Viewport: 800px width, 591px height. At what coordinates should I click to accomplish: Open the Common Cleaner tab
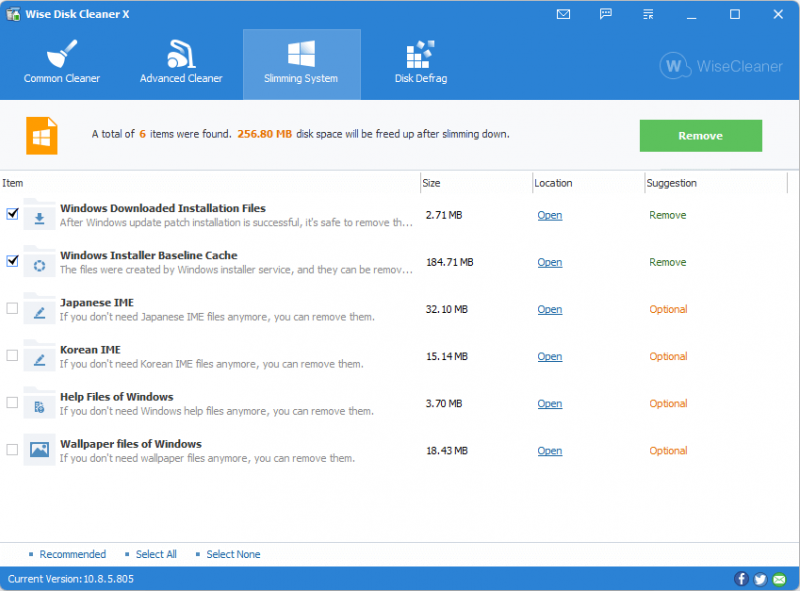[62, 64]
